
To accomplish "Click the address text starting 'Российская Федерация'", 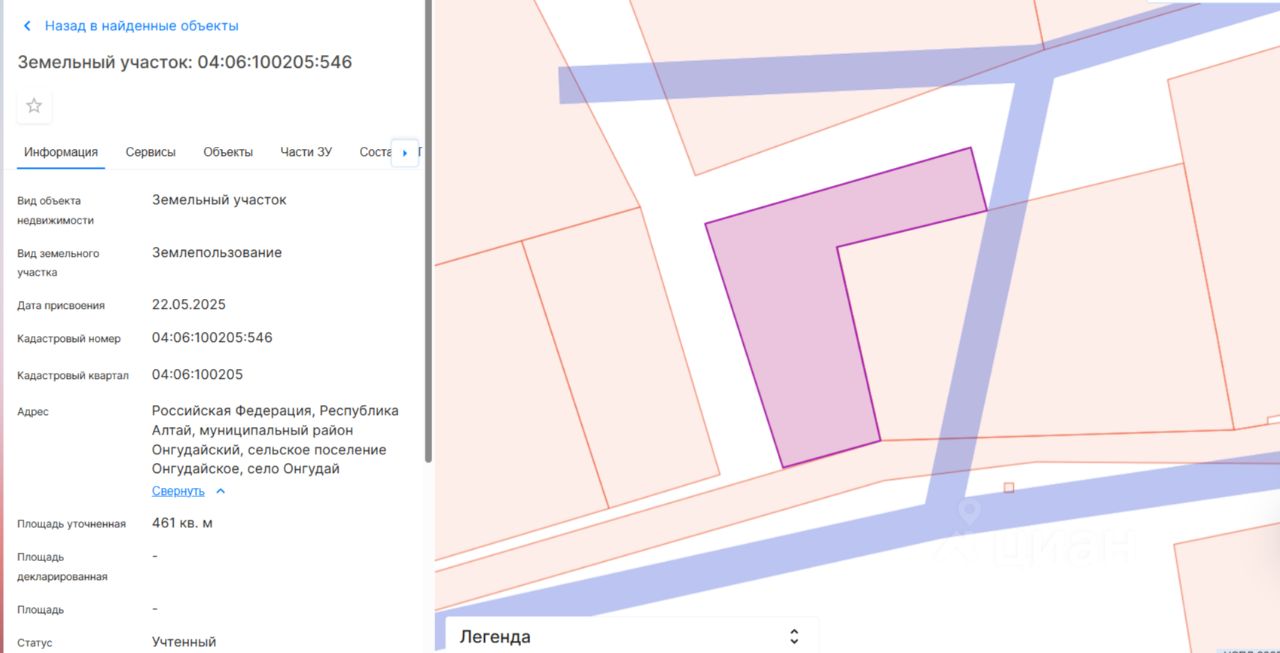I will [x=275, y=440].
